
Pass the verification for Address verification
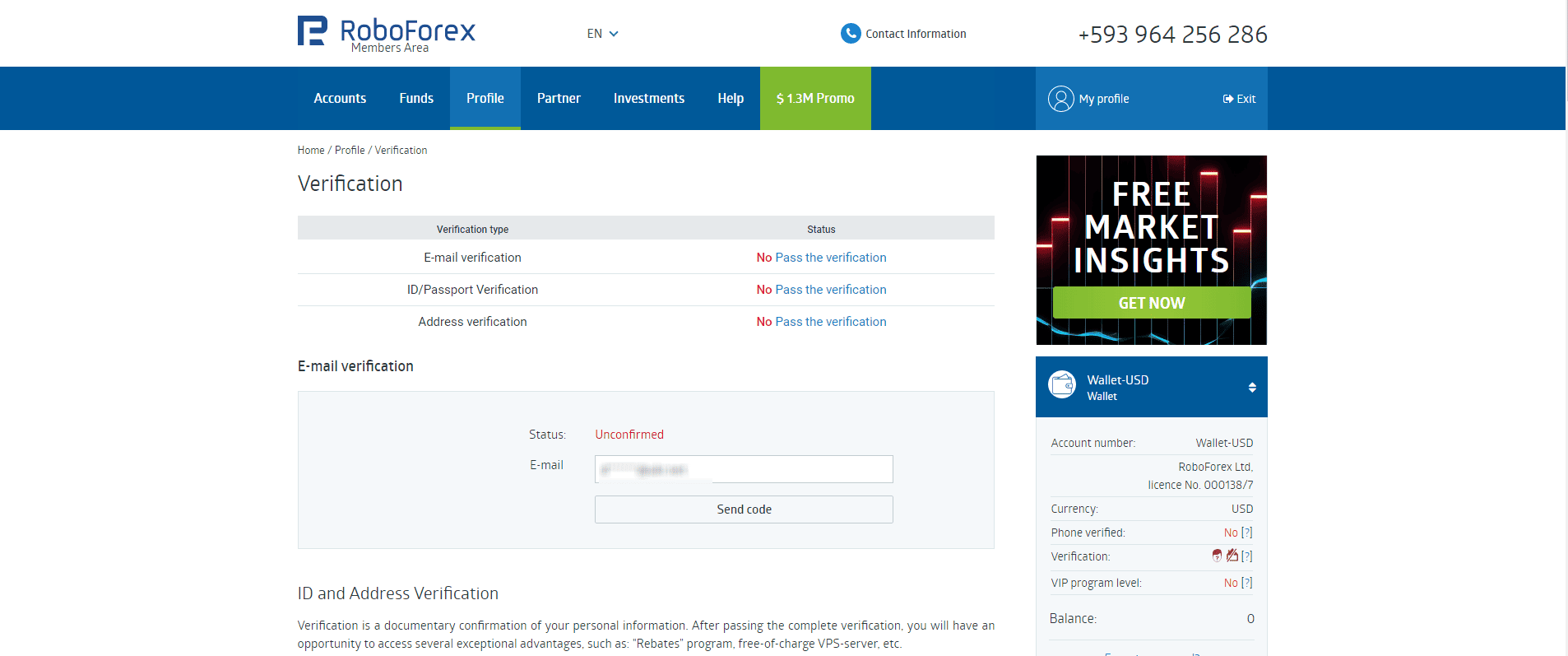[831, 322]
